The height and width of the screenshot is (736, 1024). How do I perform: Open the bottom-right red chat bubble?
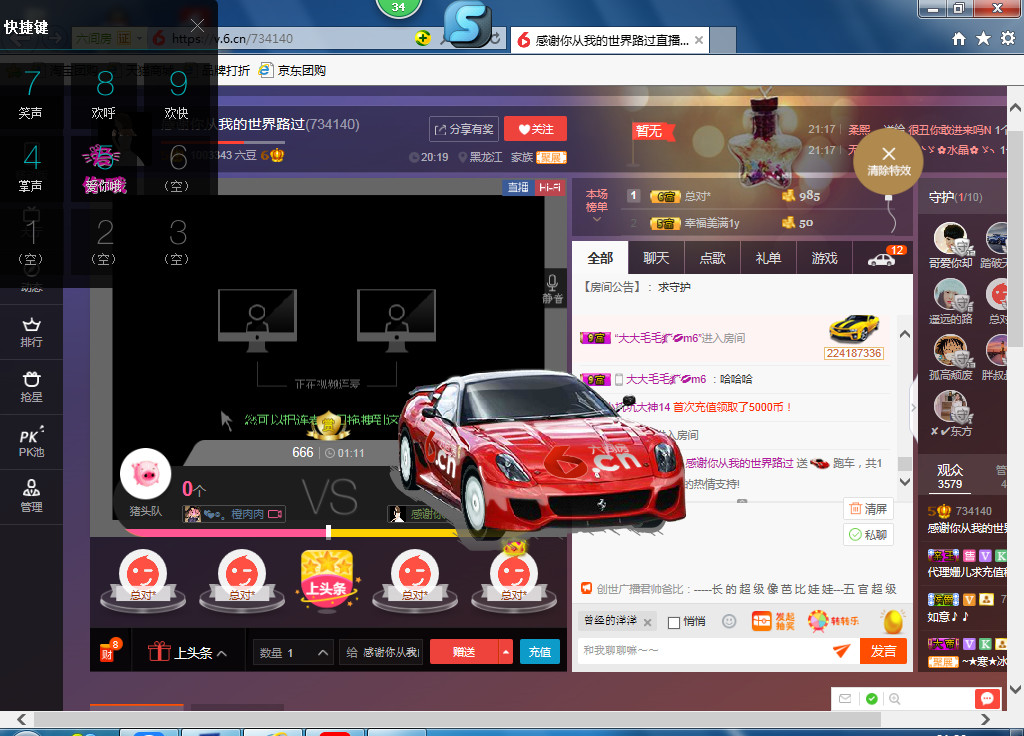[x=987, y=699]
